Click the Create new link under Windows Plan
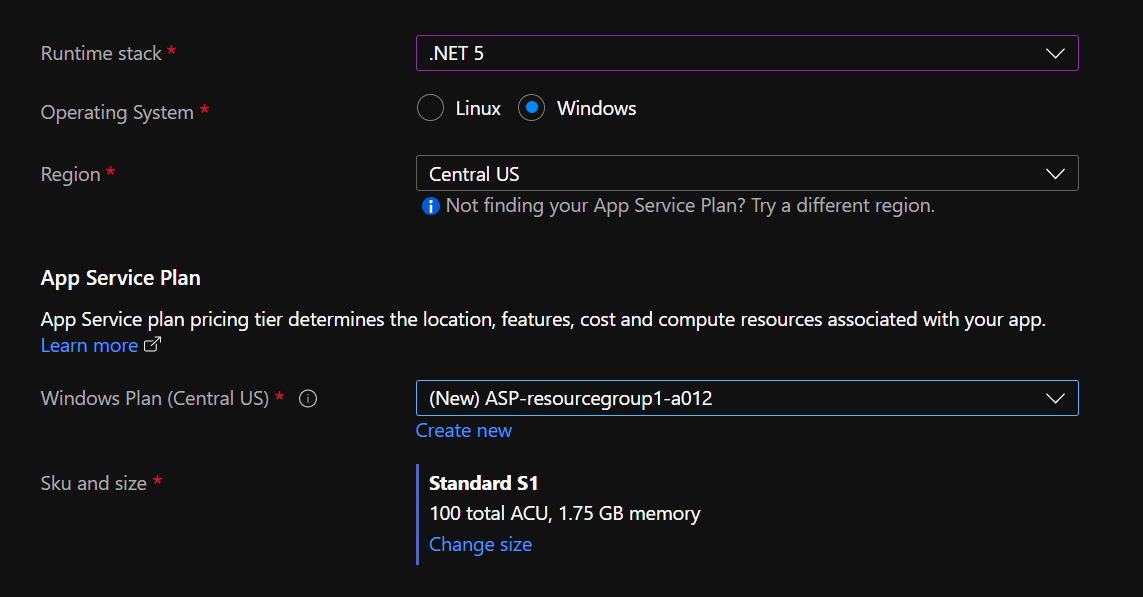Screen dimensions: 1143x597 pos(463,430)
